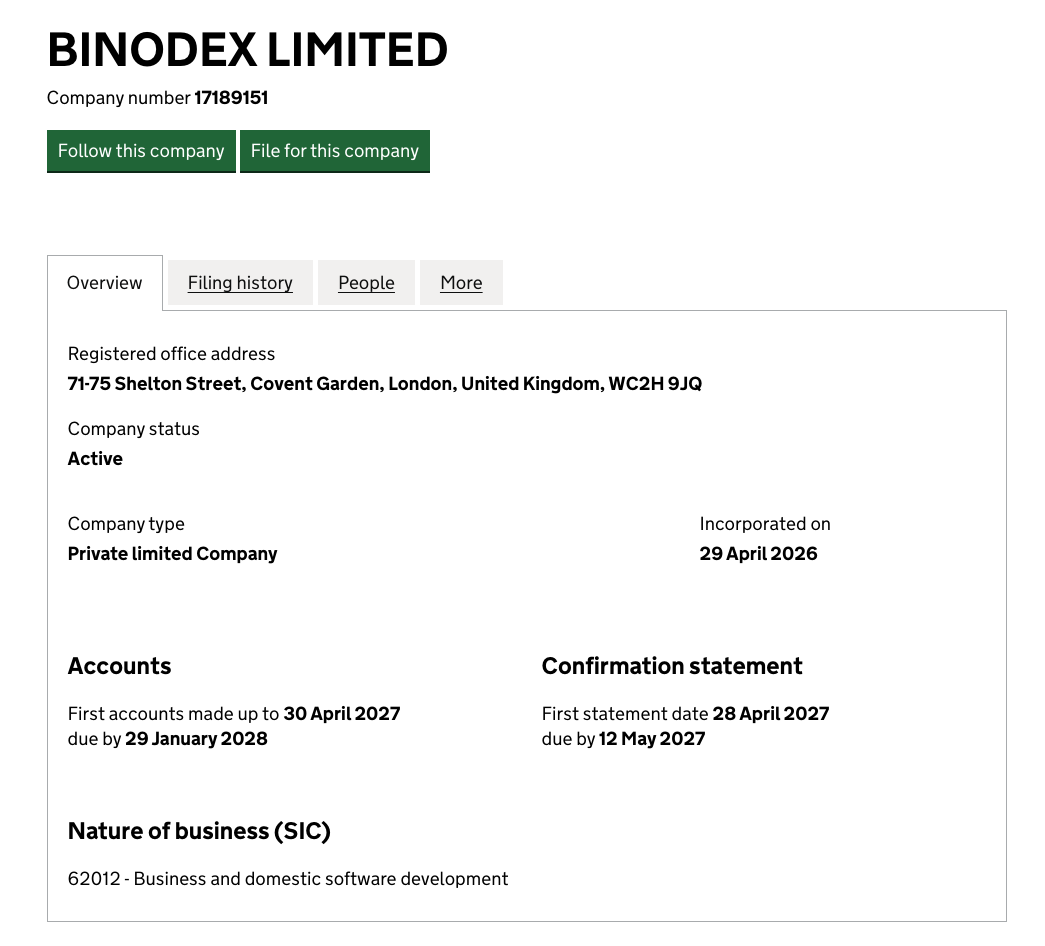Viewport: 1045px width, 946px height.
Task: Click first statement date 28 April 2027
Action: pos(771,714)
